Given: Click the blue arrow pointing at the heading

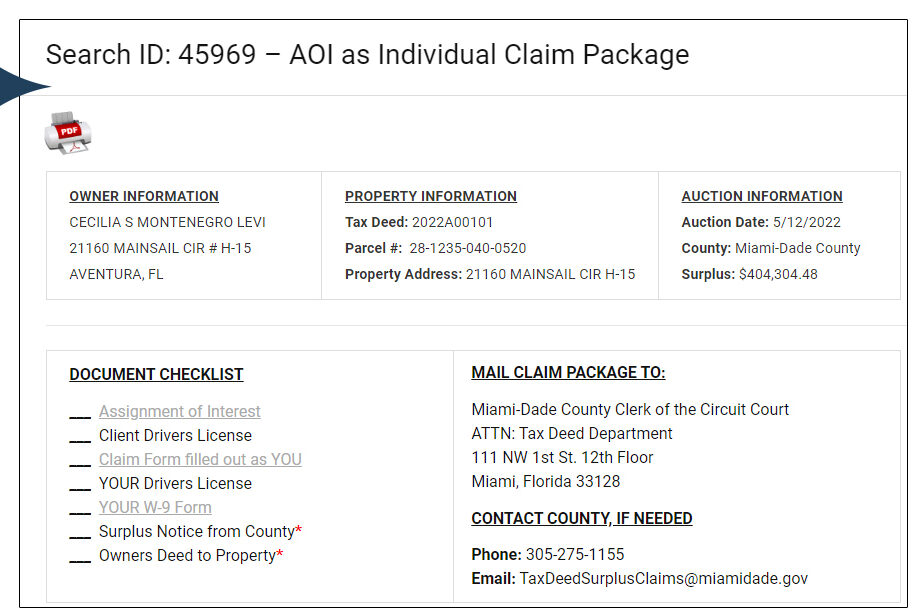Looking at the screenshot, I should click(24, 88).
